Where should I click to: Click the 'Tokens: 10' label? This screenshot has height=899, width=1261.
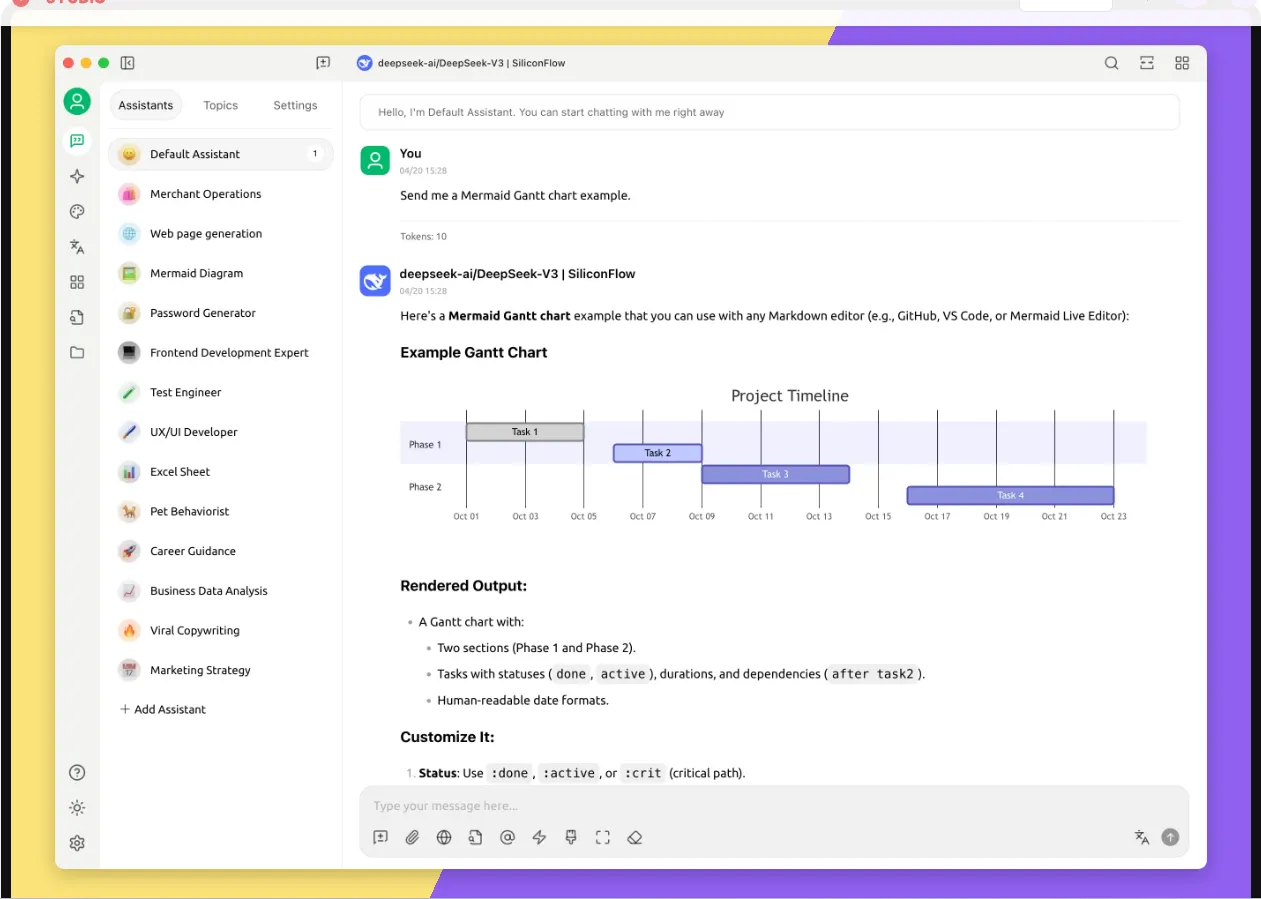tap(424, 237)
